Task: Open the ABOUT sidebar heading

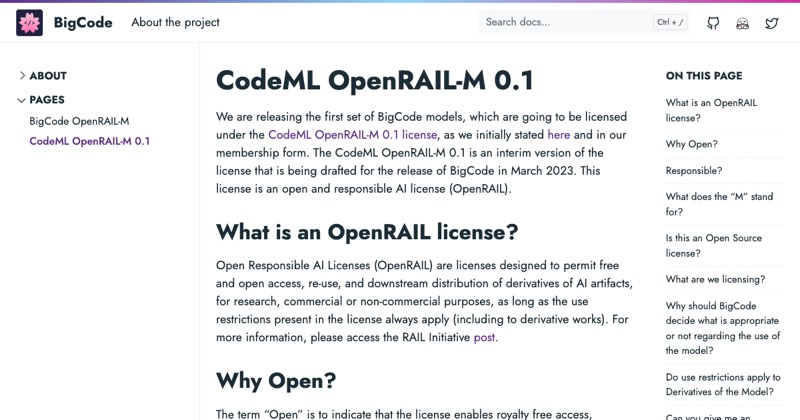Action: (x=48, y=76)
